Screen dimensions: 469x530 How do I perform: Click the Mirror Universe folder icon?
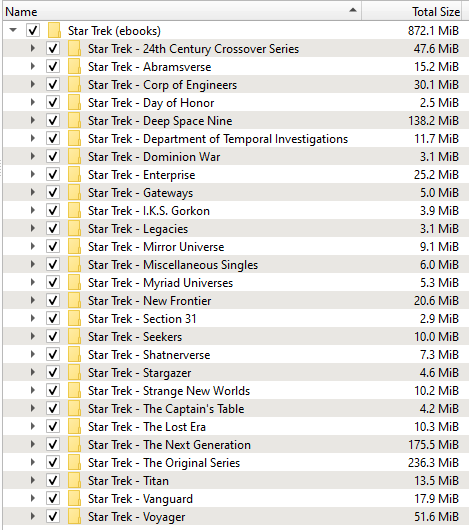point(74,246)
